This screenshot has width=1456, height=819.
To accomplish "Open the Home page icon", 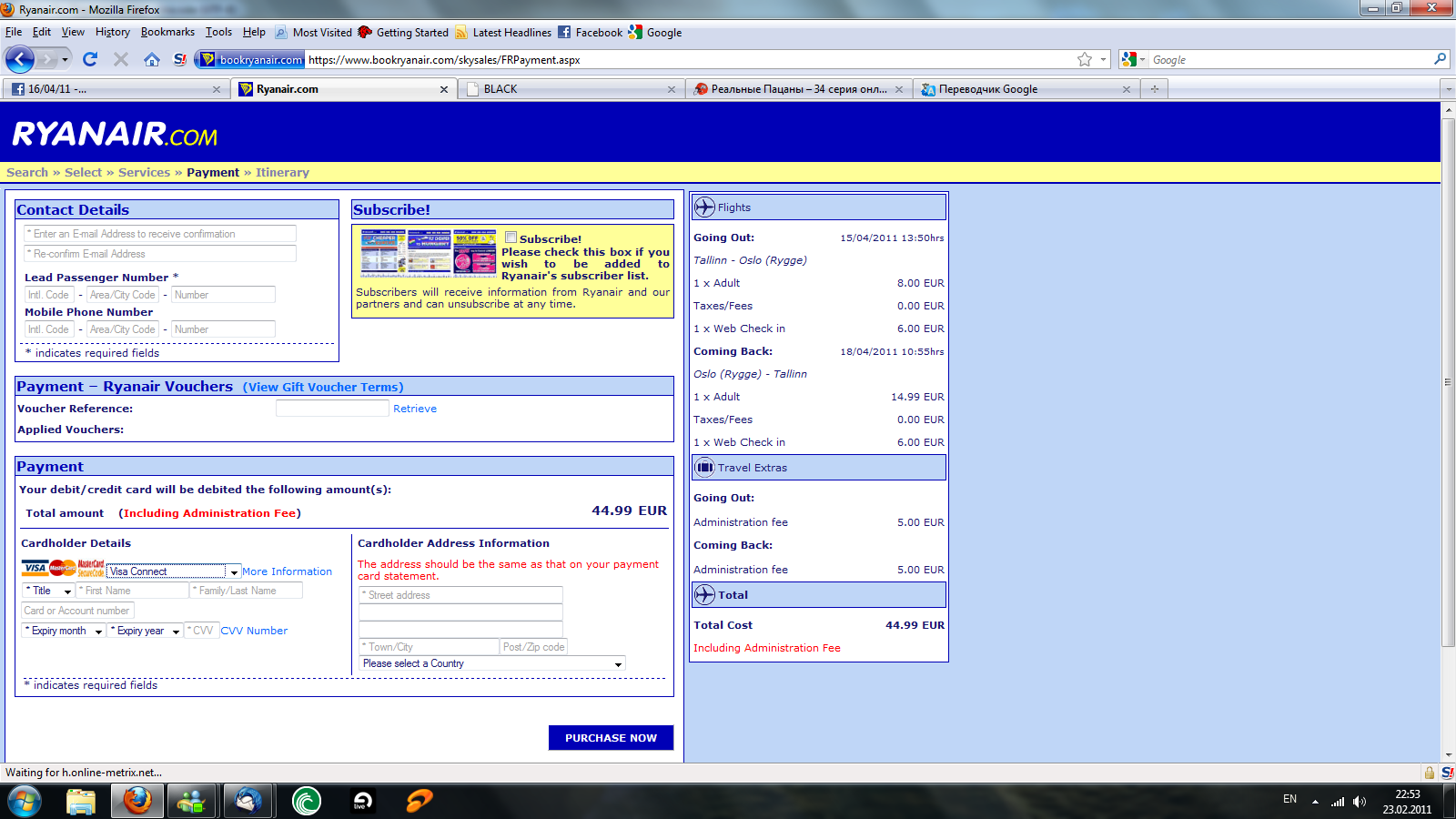I will (152, 59).
